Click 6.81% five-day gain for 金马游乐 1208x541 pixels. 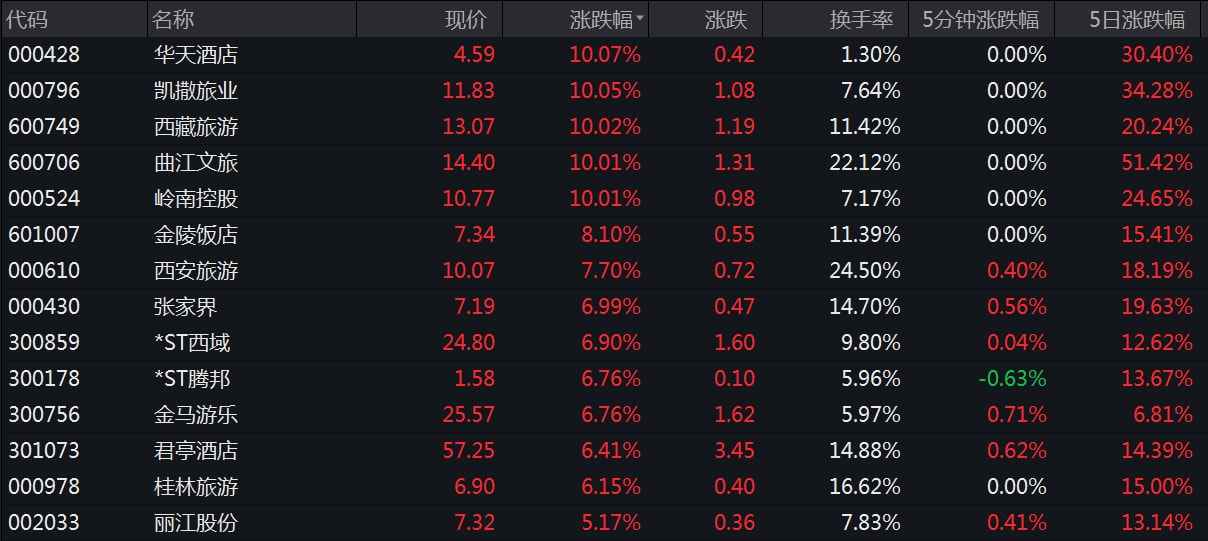[x=1163, y=415]
